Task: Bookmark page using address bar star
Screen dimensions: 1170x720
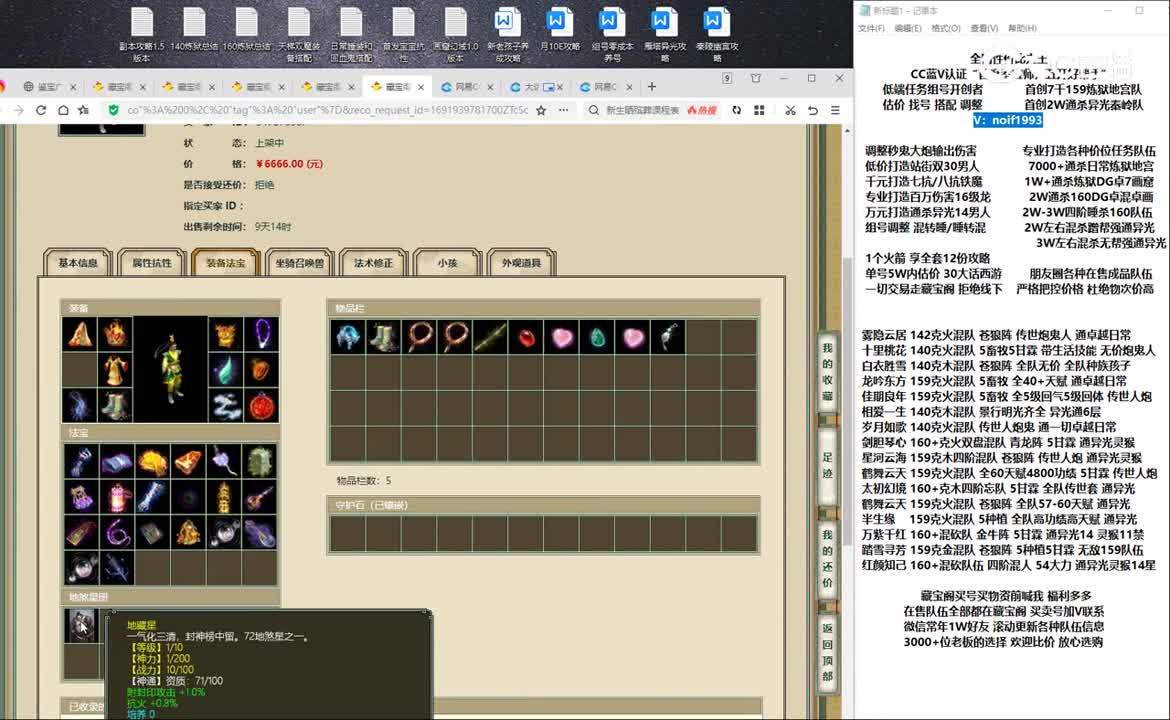Action: (541, 110)
